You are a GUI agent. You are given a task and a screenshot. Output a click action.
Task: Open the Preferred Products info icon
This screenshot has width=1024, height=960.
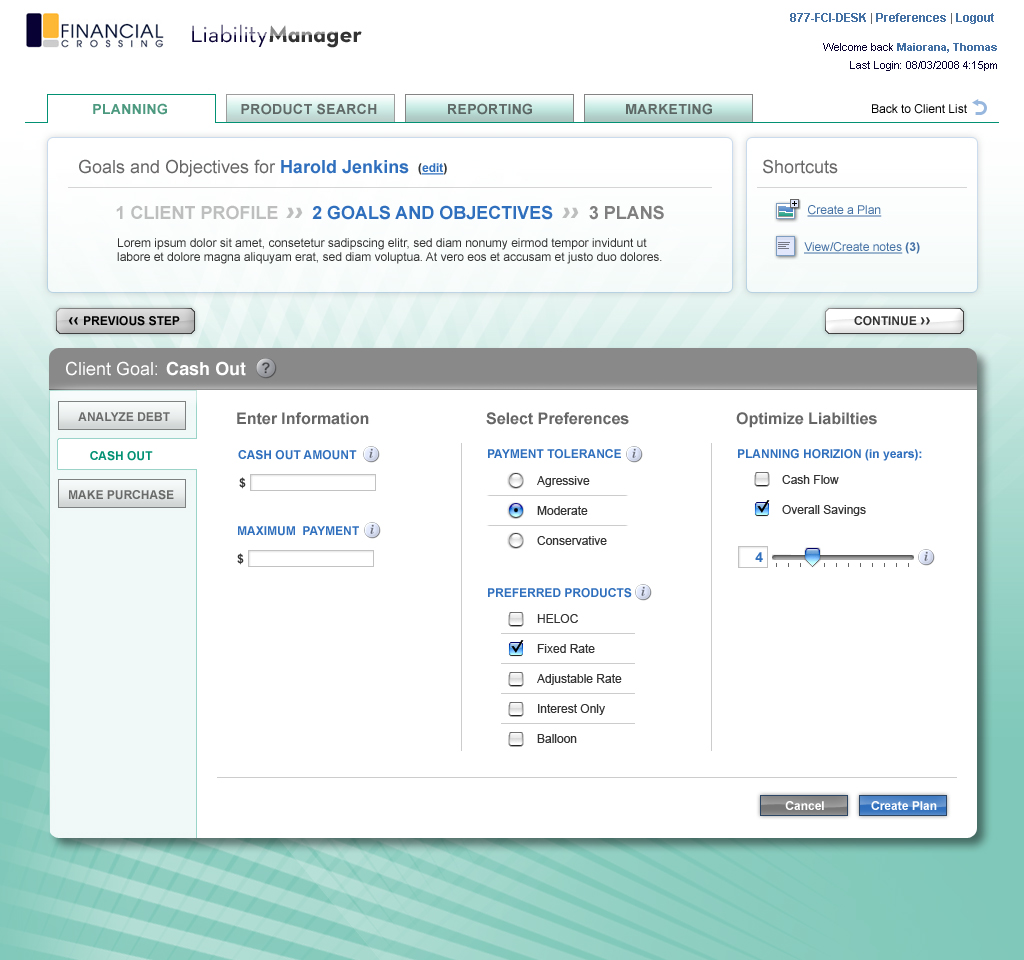(643, 592)
